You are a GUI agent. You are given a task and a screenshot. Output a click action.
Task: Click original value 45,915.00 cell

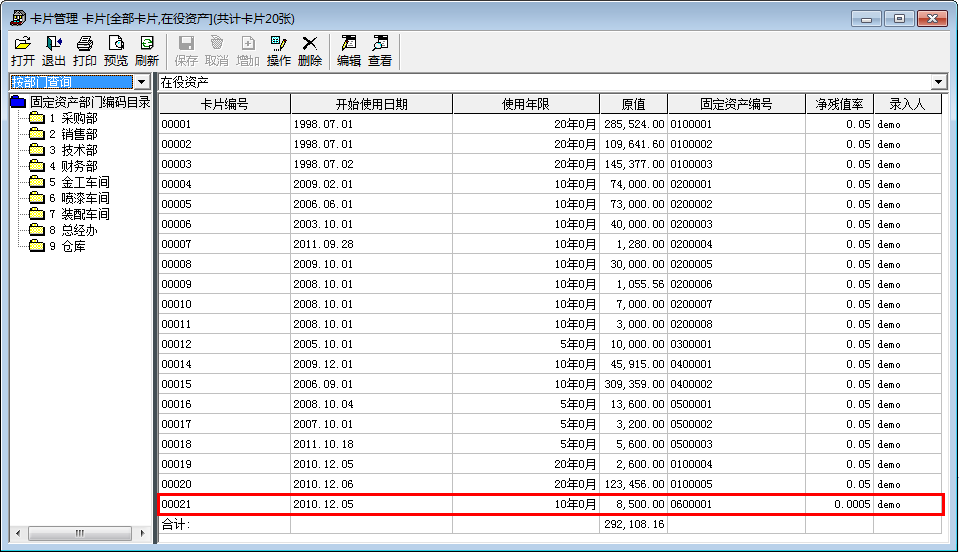[634, 364]
